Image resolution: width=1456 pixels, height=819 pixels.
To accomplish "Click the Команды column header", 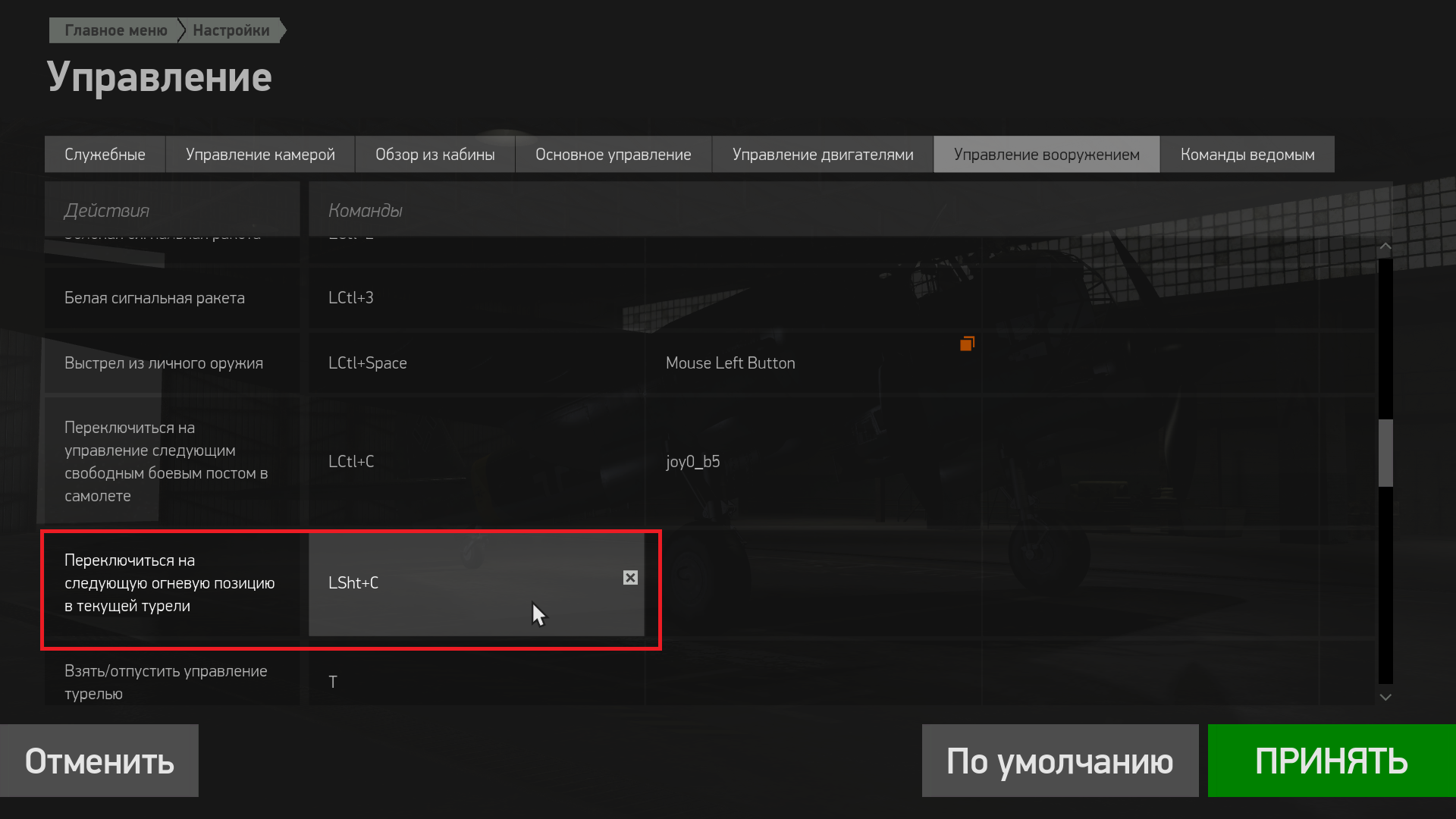I will pyautogui.click(x=849, y=210).
